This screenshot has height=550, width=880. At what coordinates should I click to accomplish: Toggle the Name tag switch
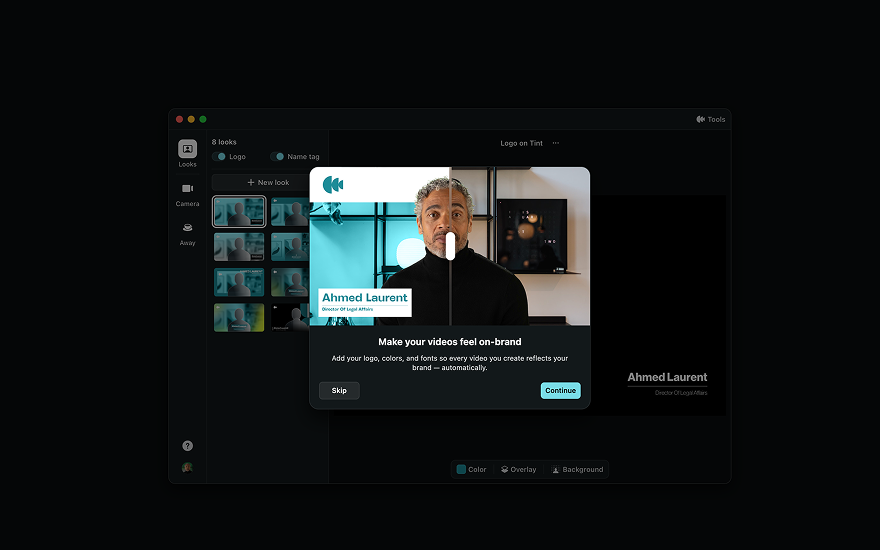(277, 157)
